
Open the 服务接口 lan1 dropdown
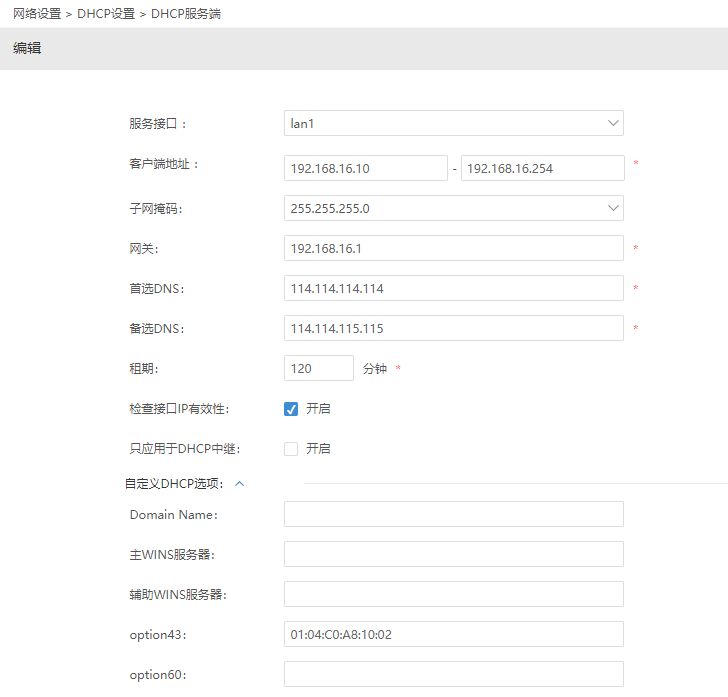(x=453, y=123)
